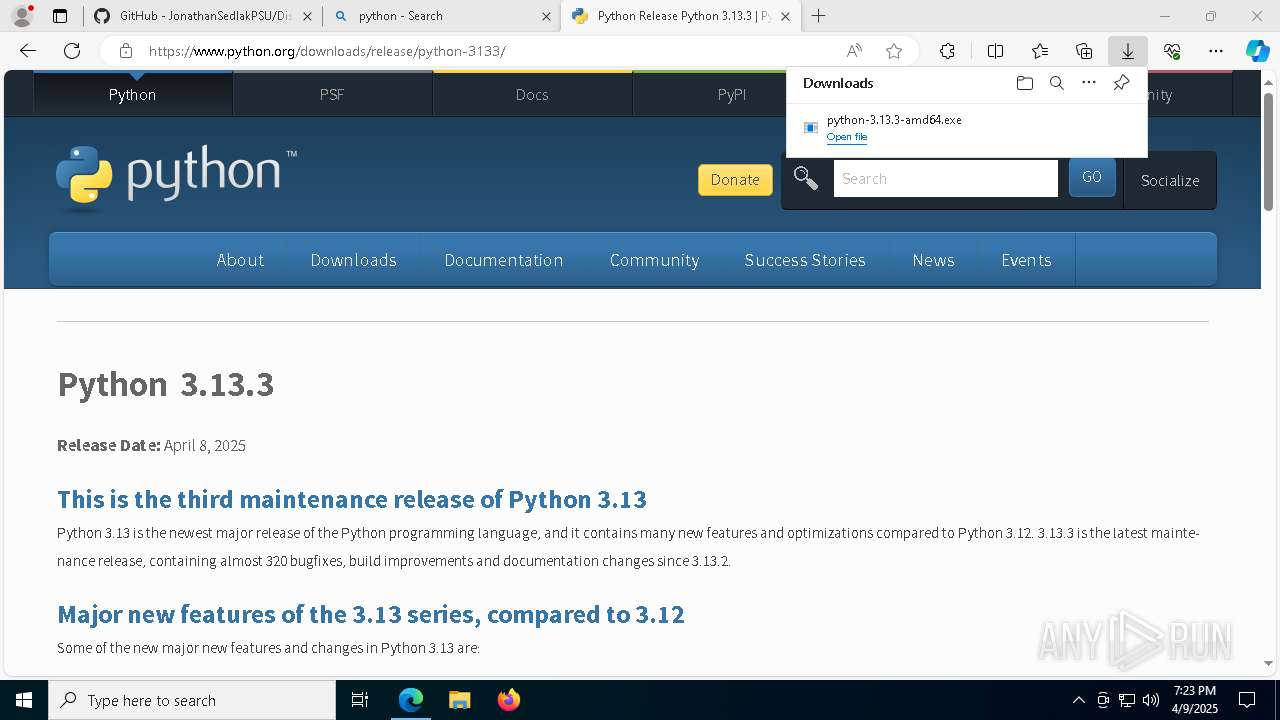Screen dimensions: 1280x720
Task: Launch Firefox from the taskbar
Action: (x=508, y=700)
